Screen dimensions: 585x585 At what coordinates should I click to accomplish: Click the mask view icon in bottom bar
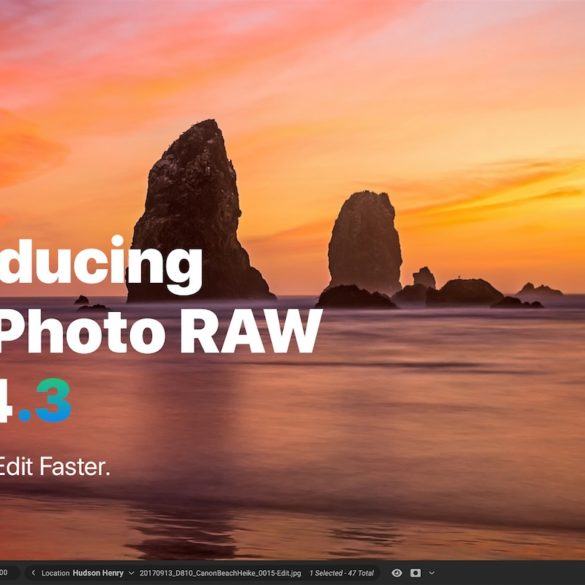click(x=415, y=573)
